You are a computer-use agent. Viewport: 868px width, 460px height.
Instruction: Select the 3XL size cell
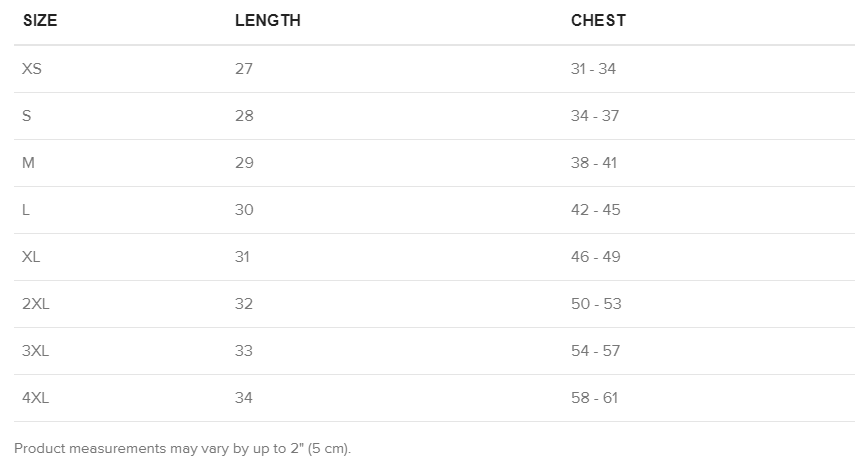(x=36, y=351)
